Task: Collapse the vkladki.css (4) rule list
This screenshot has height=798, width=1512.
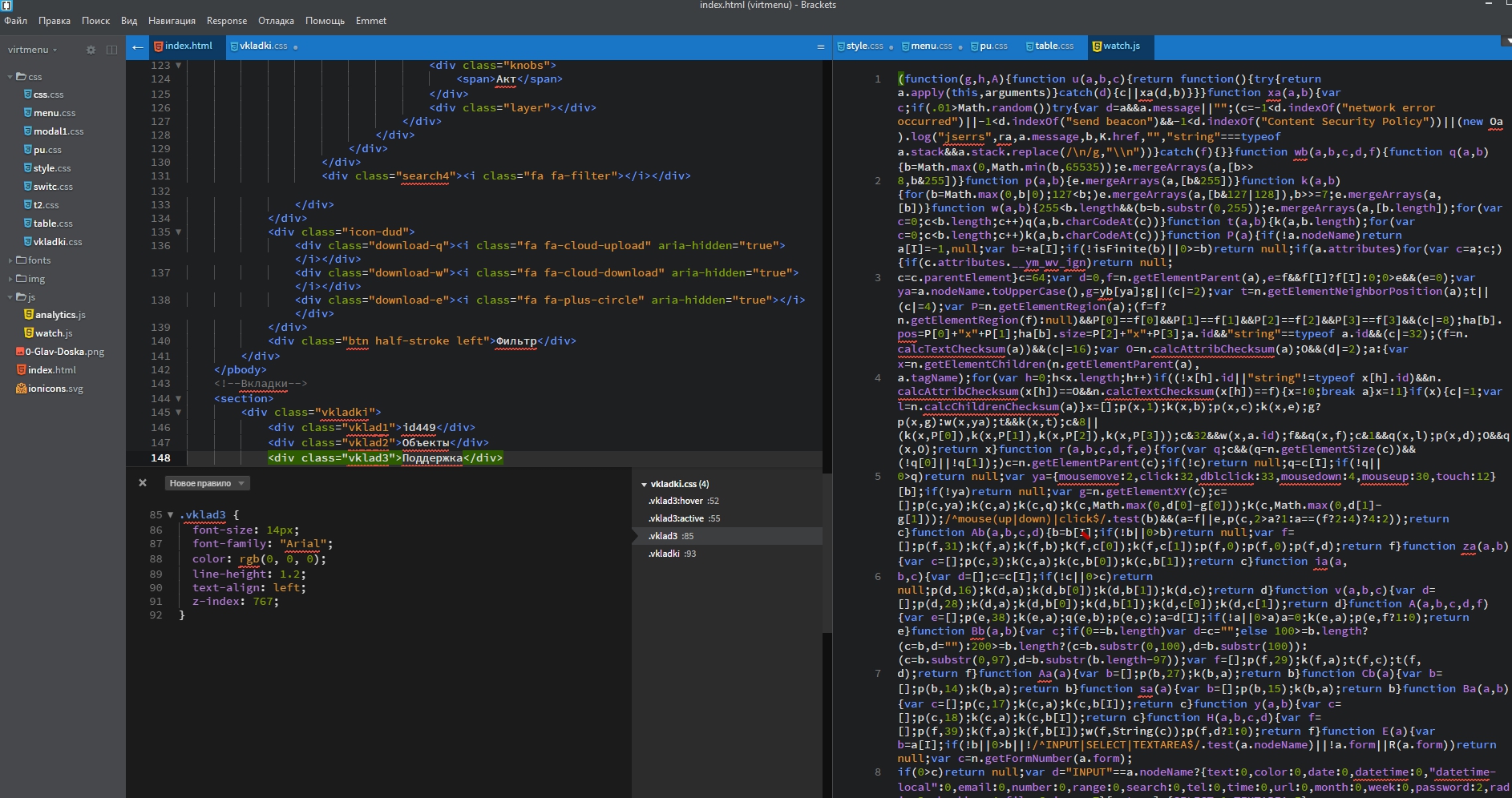Action: pyautogui.click(x=644, y=485)
